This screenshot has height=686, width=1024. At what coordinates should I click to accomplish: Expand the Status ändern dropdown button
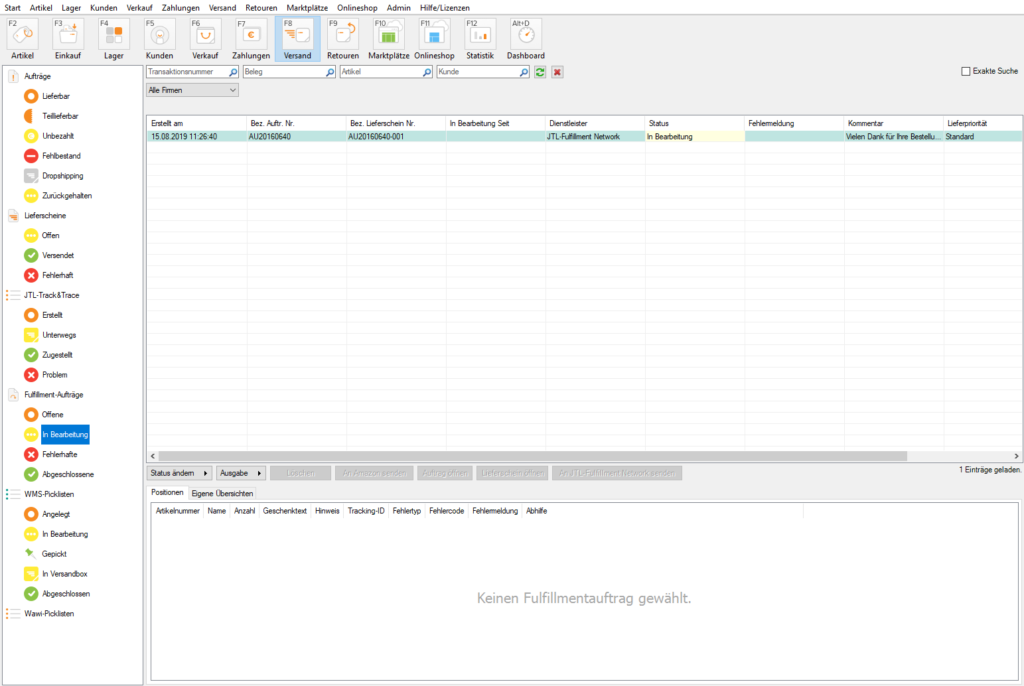pos(180,473)
